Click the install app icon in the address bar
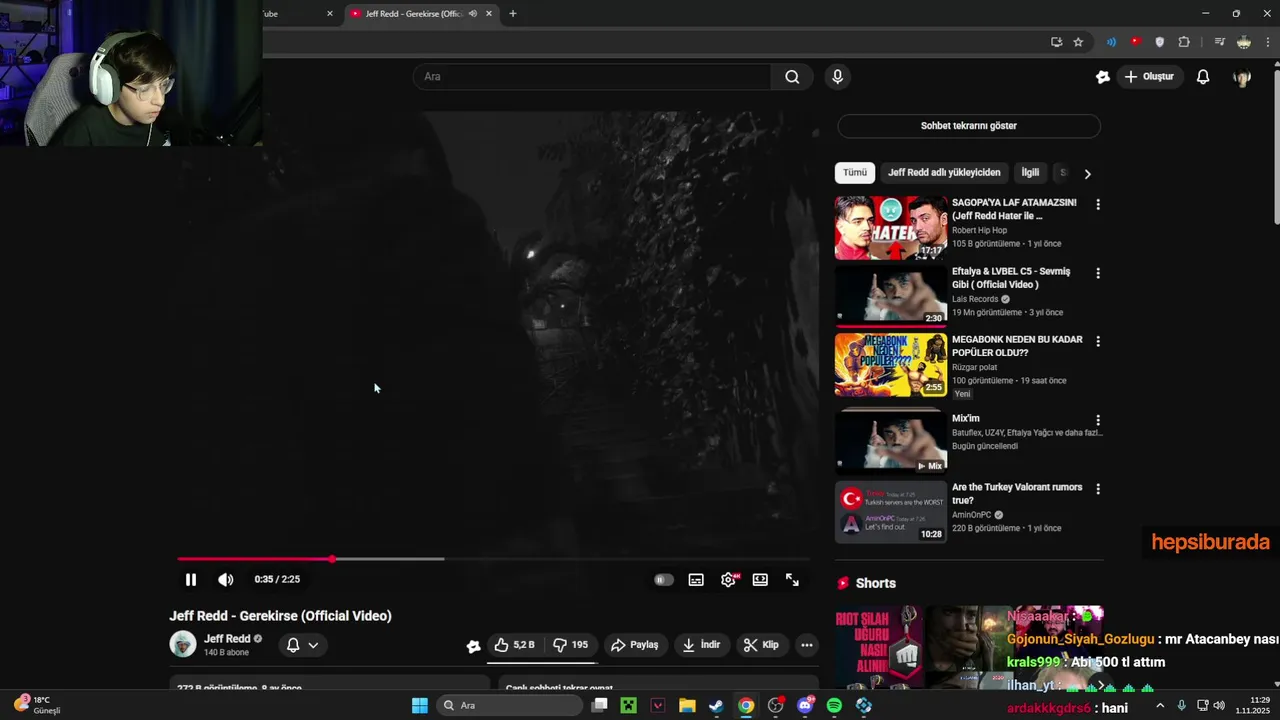Image resolution: width=1280 pixels, height=720 pixels. tap(1056, 42)
